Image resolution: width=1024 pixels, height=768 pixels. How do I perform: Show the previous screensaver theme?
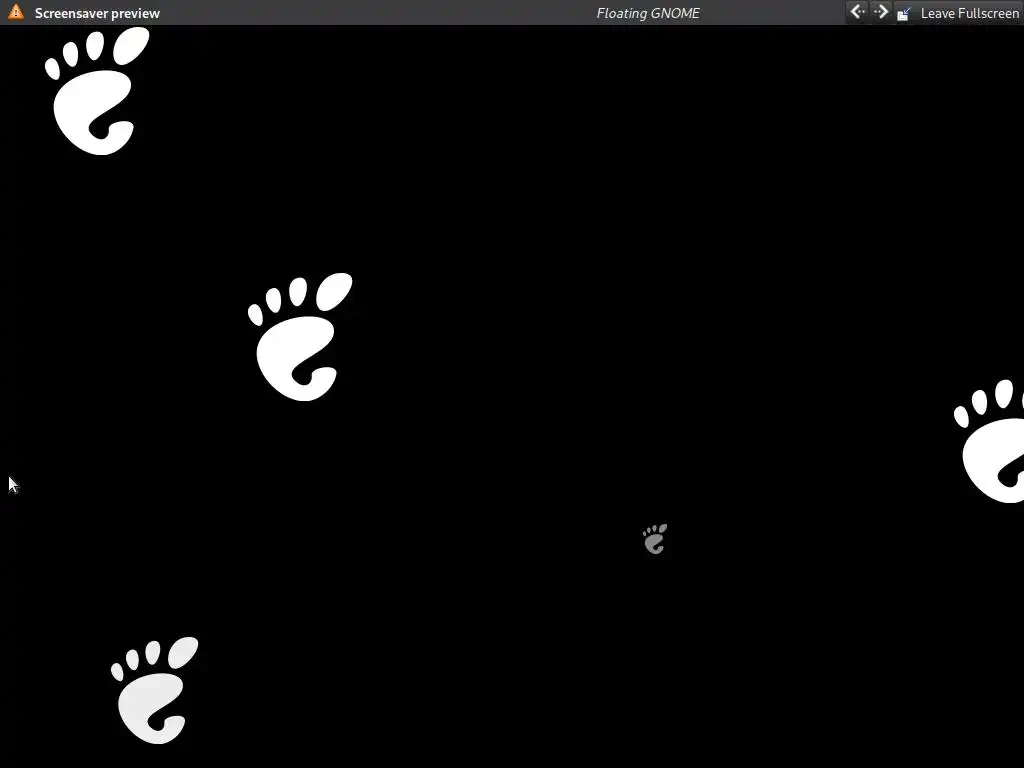(x=857, y=12)
